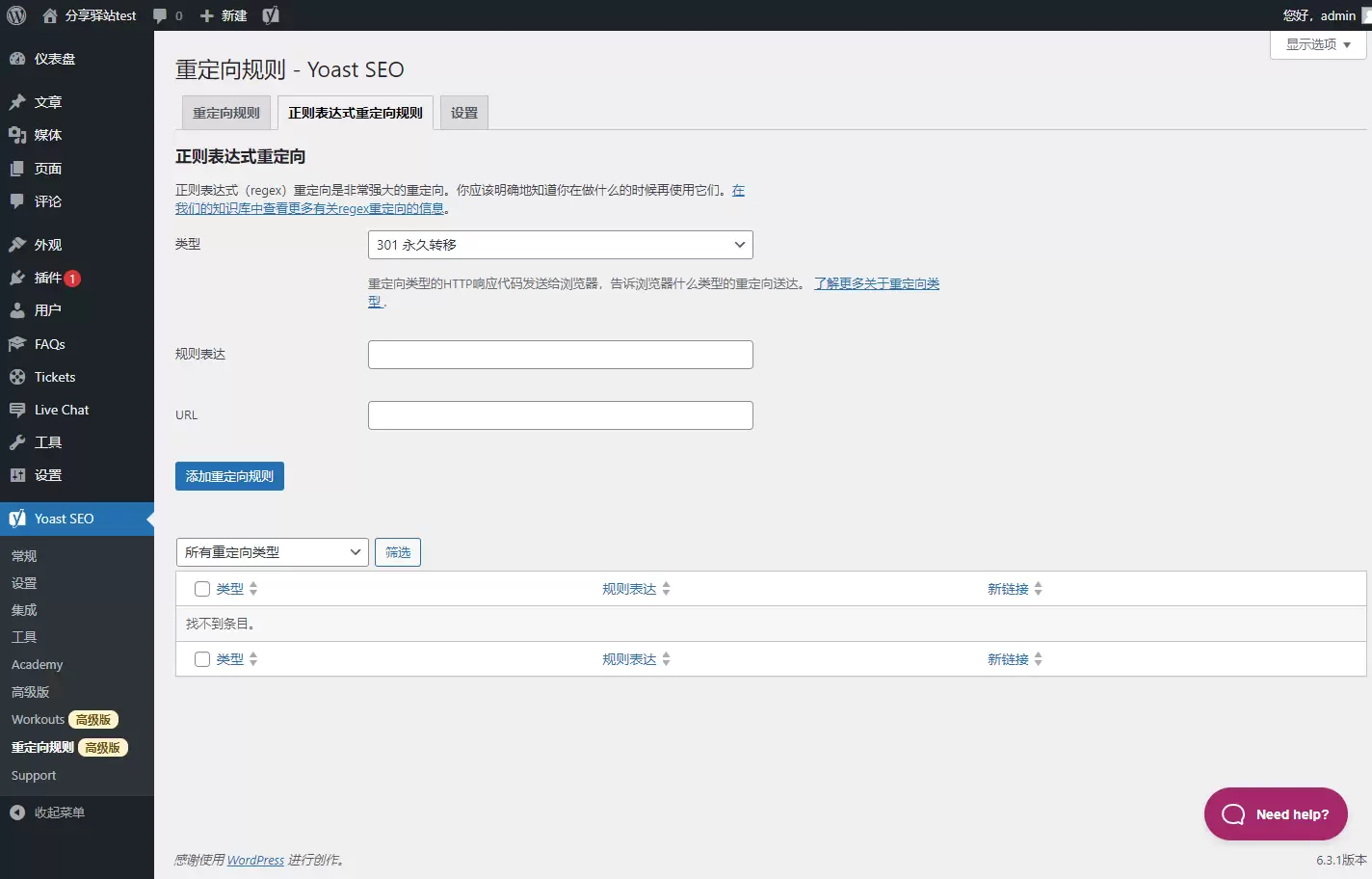Open the 了解更多关于重定向类型 link
This screenshot has height=879, width=1372.
(x=877, y=283)
